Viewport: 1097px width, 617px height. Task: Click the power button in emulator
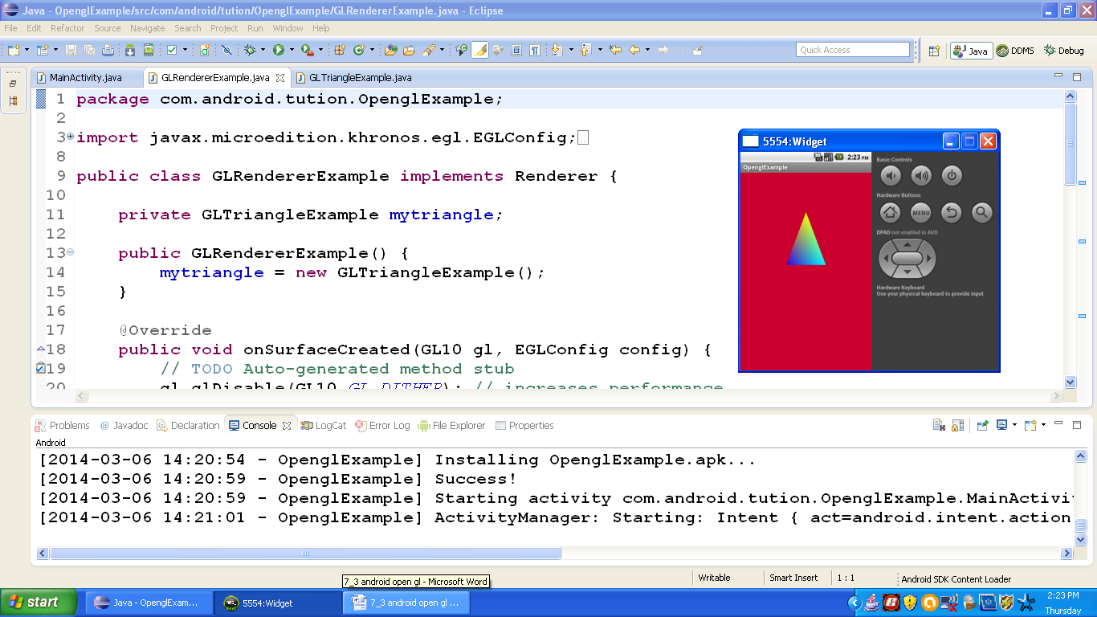pos(951,176)
